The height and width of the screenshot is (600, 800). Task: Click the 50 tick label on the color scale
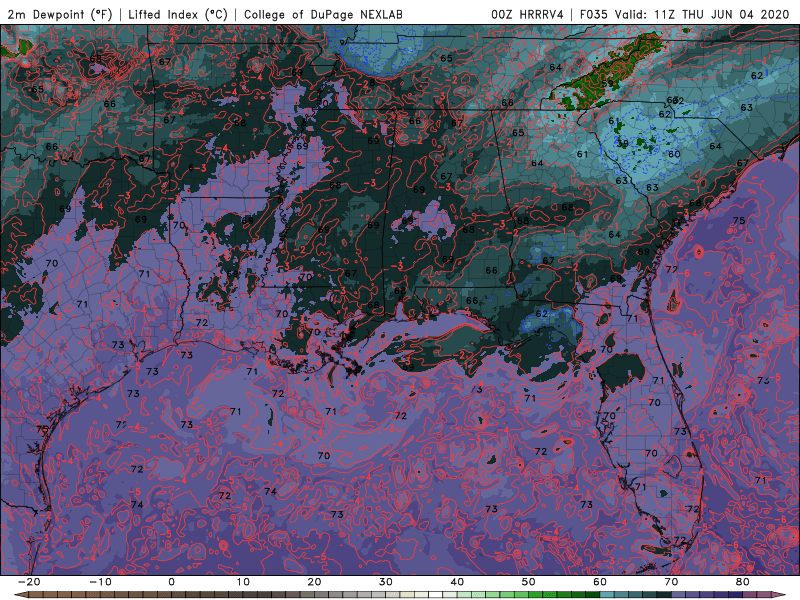[529, 582]
